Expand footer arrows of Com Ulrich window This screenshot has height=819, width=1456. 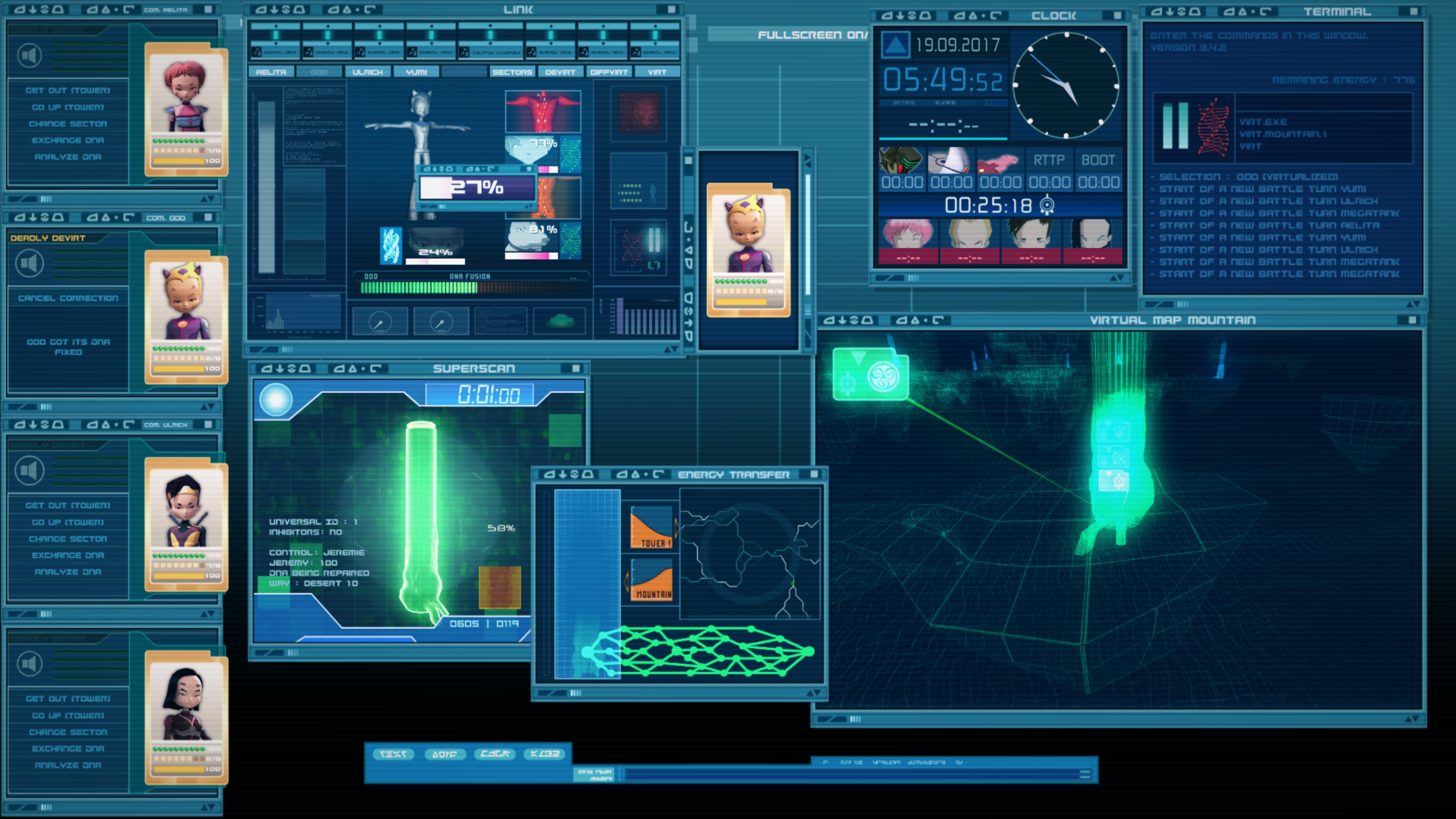207,614
